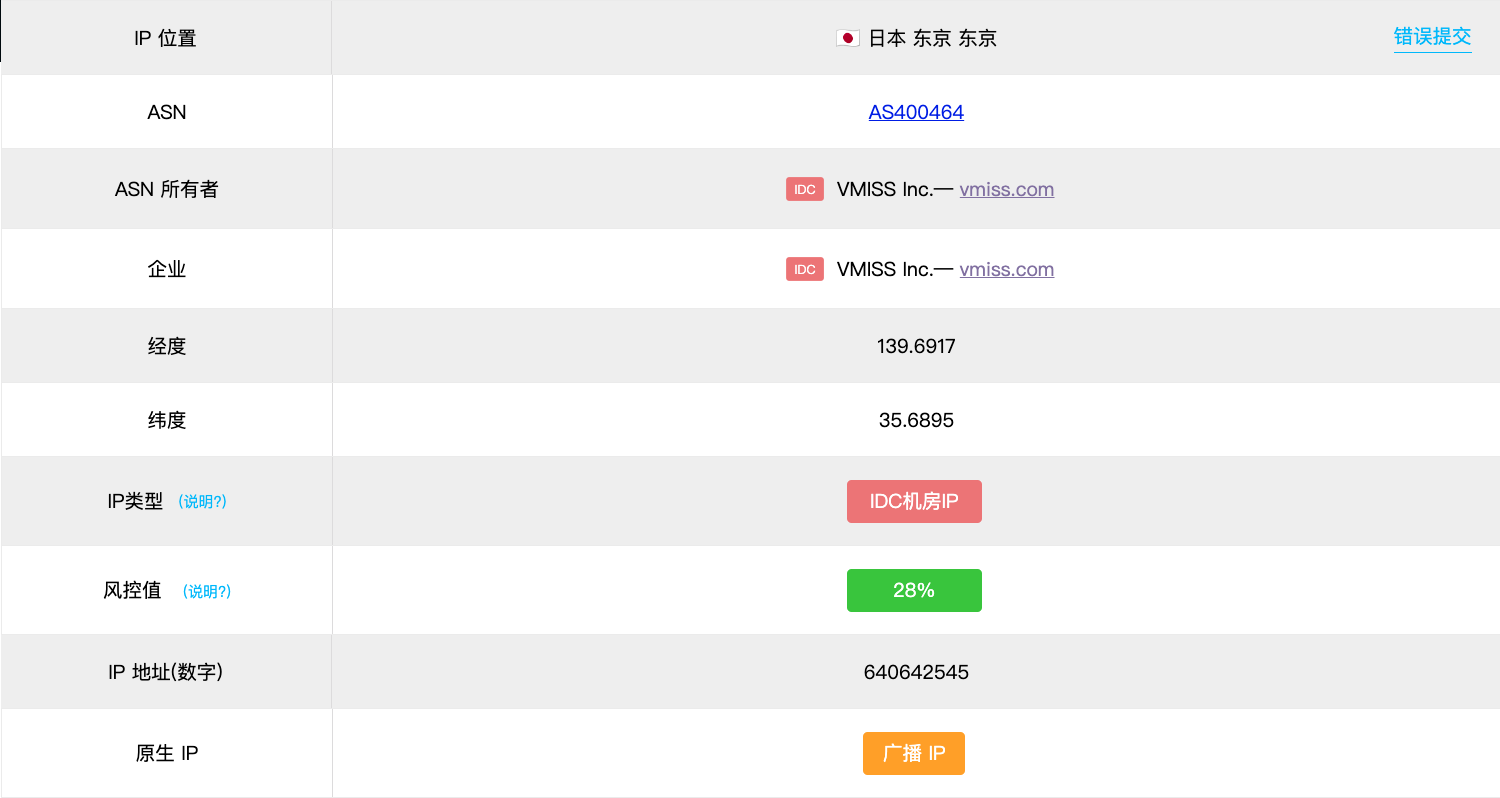Click the IP 位置 row label
Image resolution: width=1500 pixels, height=798 pixels.
coord(166,39)
